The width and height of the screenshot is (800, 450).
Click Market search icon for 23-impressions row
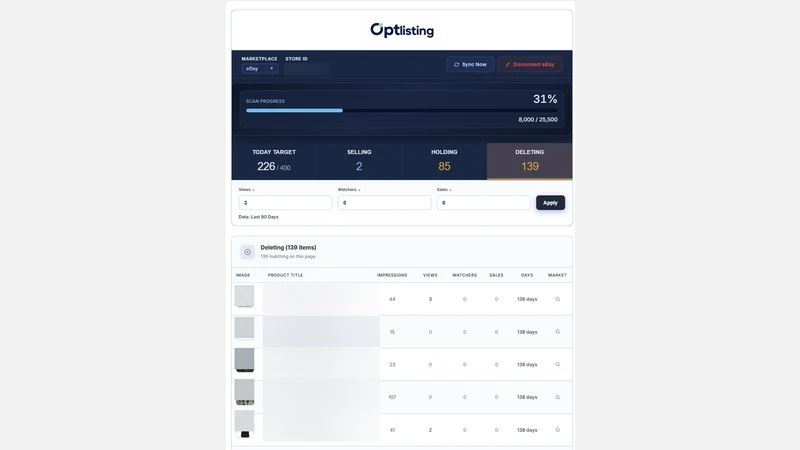(x=557, y=364)
